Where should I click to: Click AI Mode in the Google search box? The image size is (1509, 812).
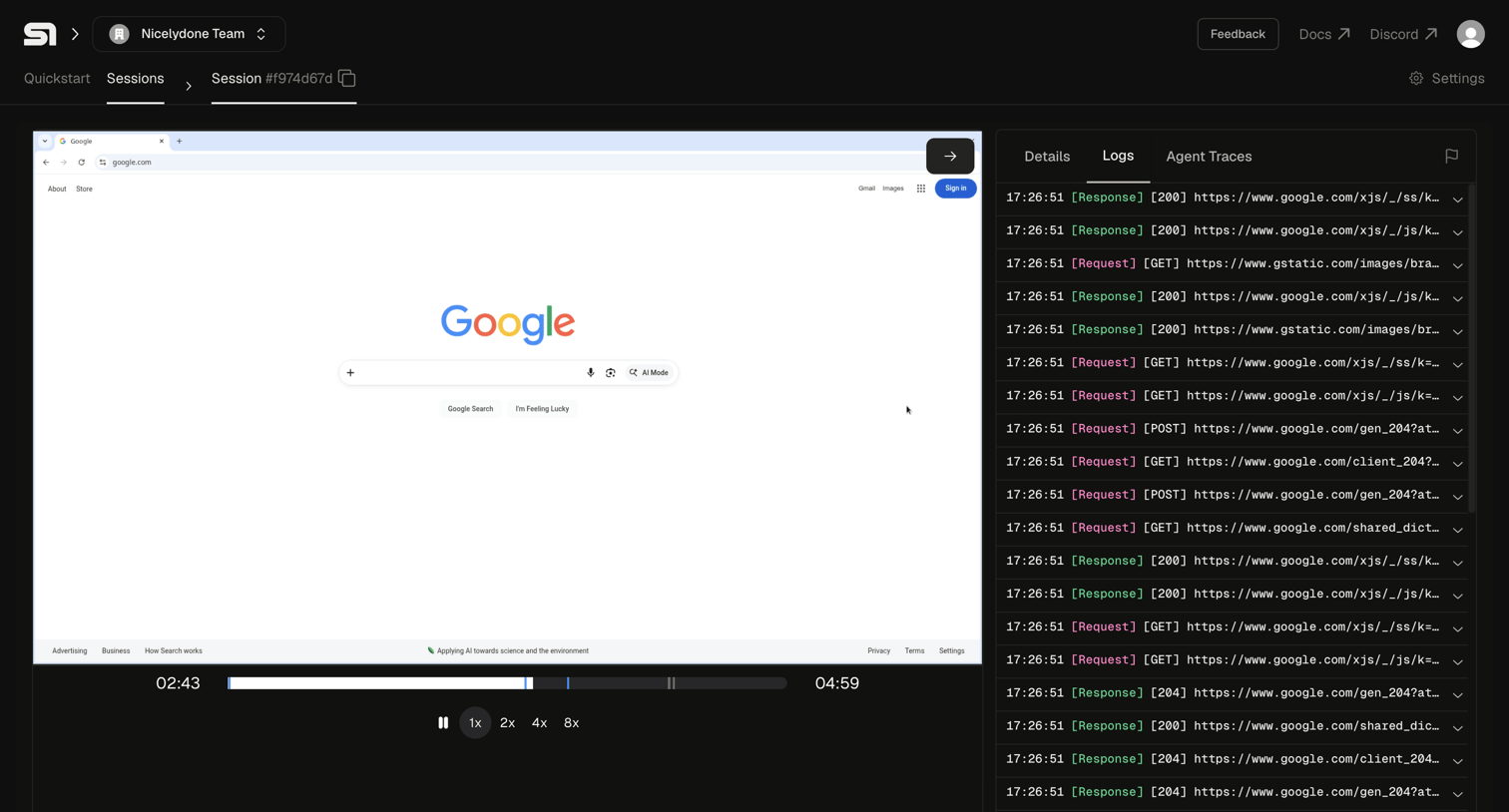pos(649,373)
